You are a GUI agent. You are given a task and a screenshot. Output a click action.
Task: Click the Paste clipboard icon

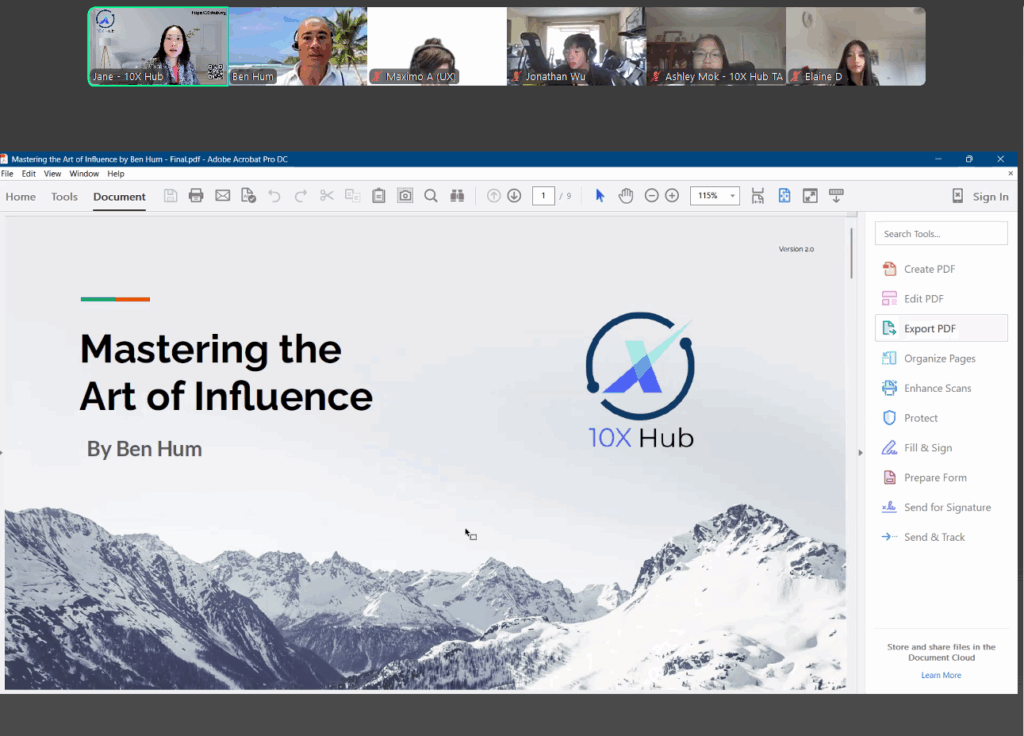tap(379, 195)
